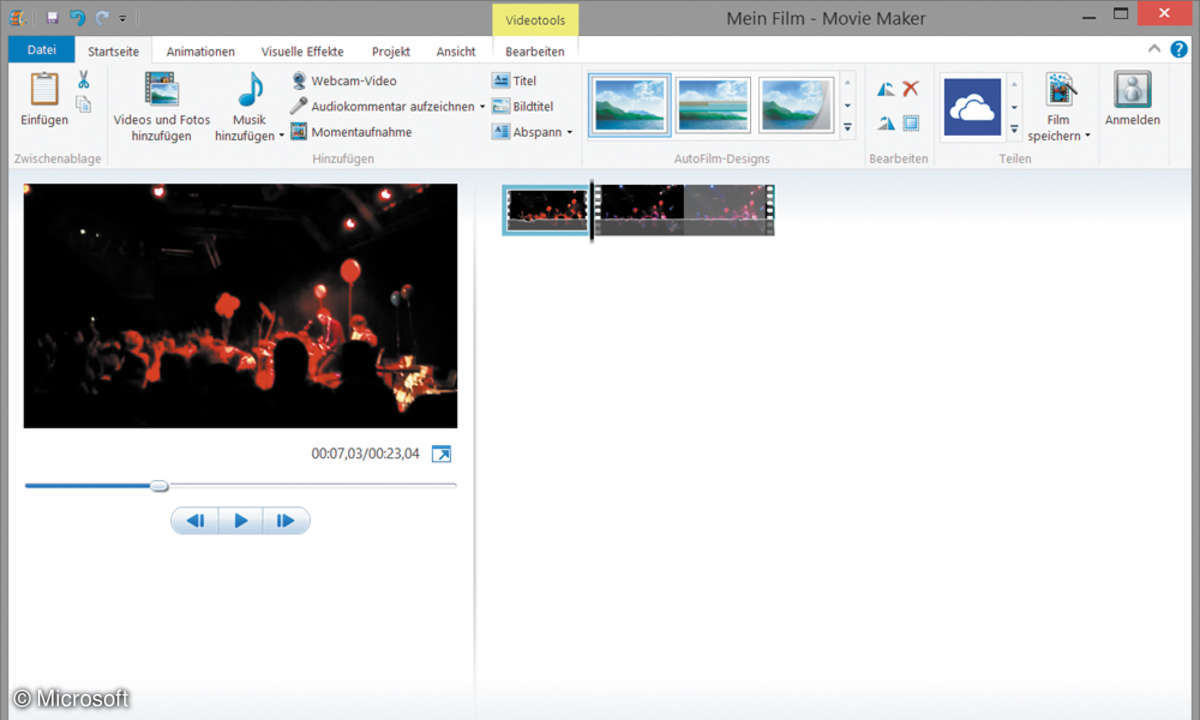Open the help question mark
This screenshot has height=720, width=1200.
1177,50
